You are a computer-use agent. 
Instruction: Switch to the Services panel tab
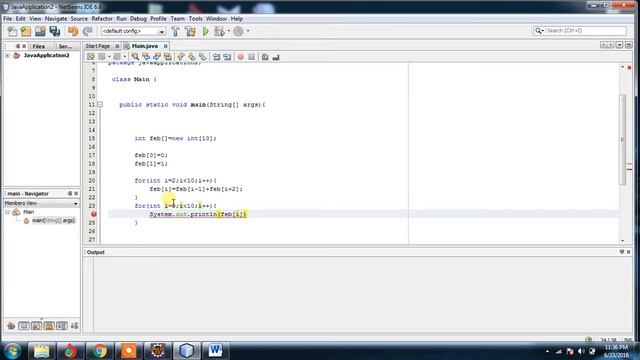65,47
